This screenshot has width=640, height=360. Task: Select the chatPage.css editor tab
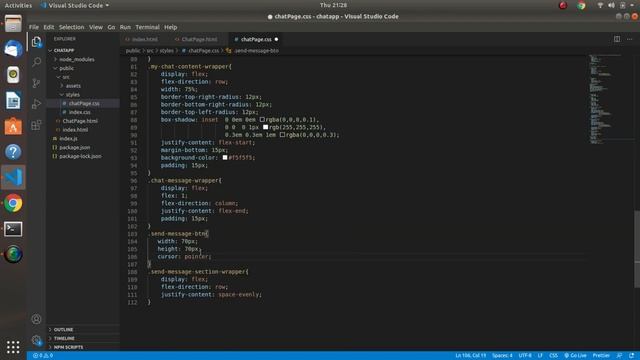[x=256, y=40]
